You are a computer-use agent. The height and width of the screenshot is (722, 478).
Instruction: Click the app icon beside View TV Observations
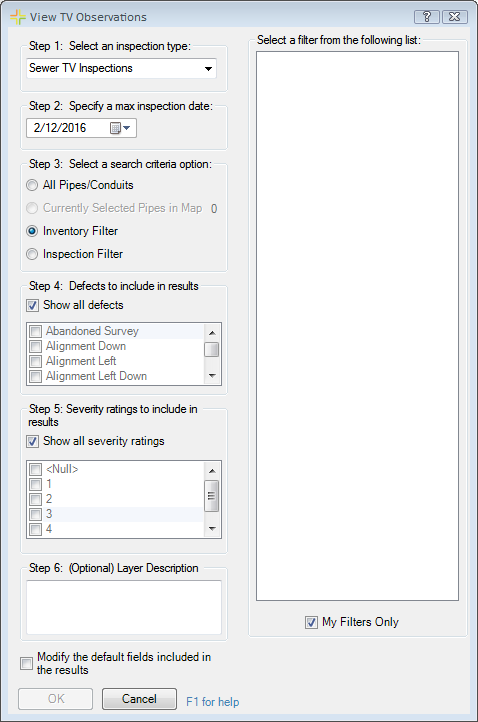(x=17, y=17)
